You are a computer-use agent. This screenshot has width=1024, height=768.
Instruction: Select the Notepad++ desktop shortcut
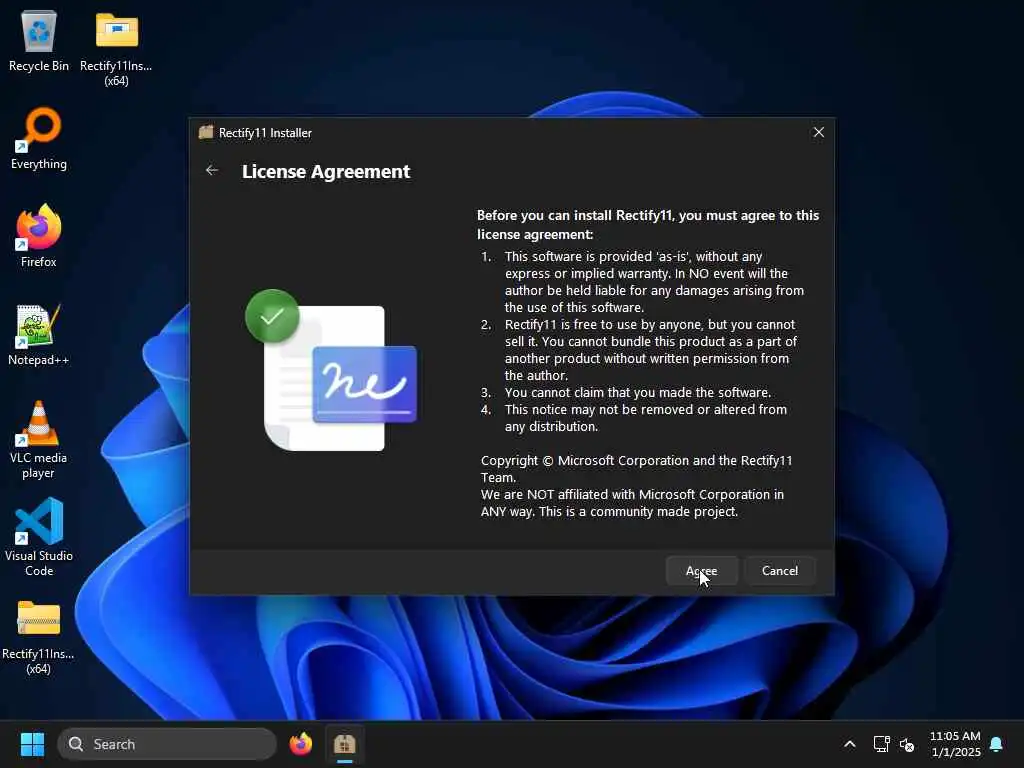pos(39,335)
